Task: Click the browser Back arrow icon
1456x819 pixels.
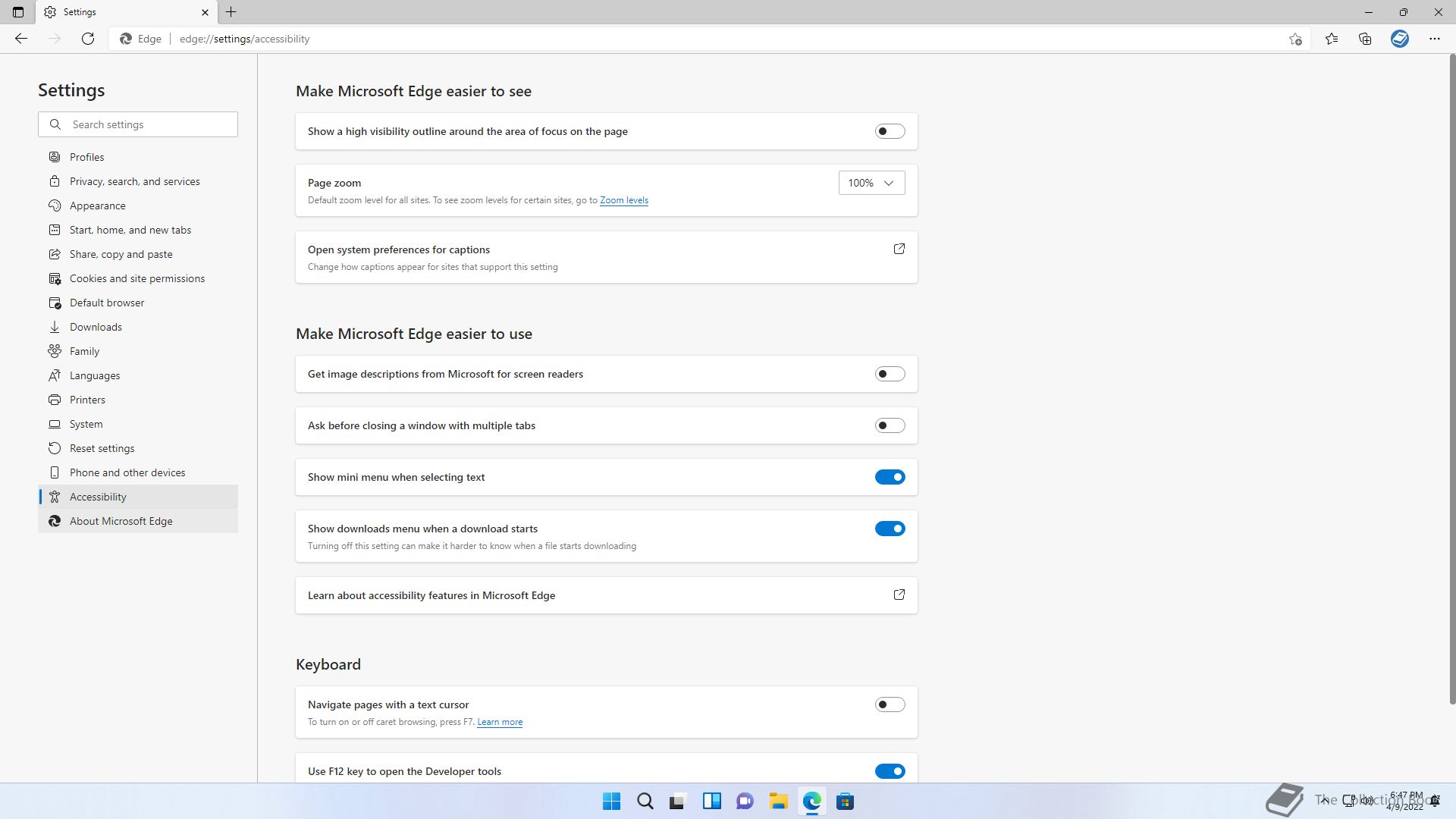Action: pyautogui.click(x=21, y=39)
